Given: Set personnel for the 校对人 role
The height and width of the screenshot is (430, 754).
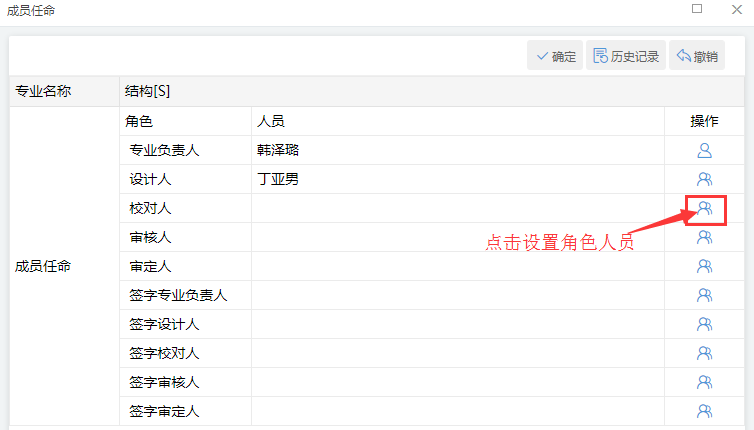Looking at the screenshot, I should point(704,209).
